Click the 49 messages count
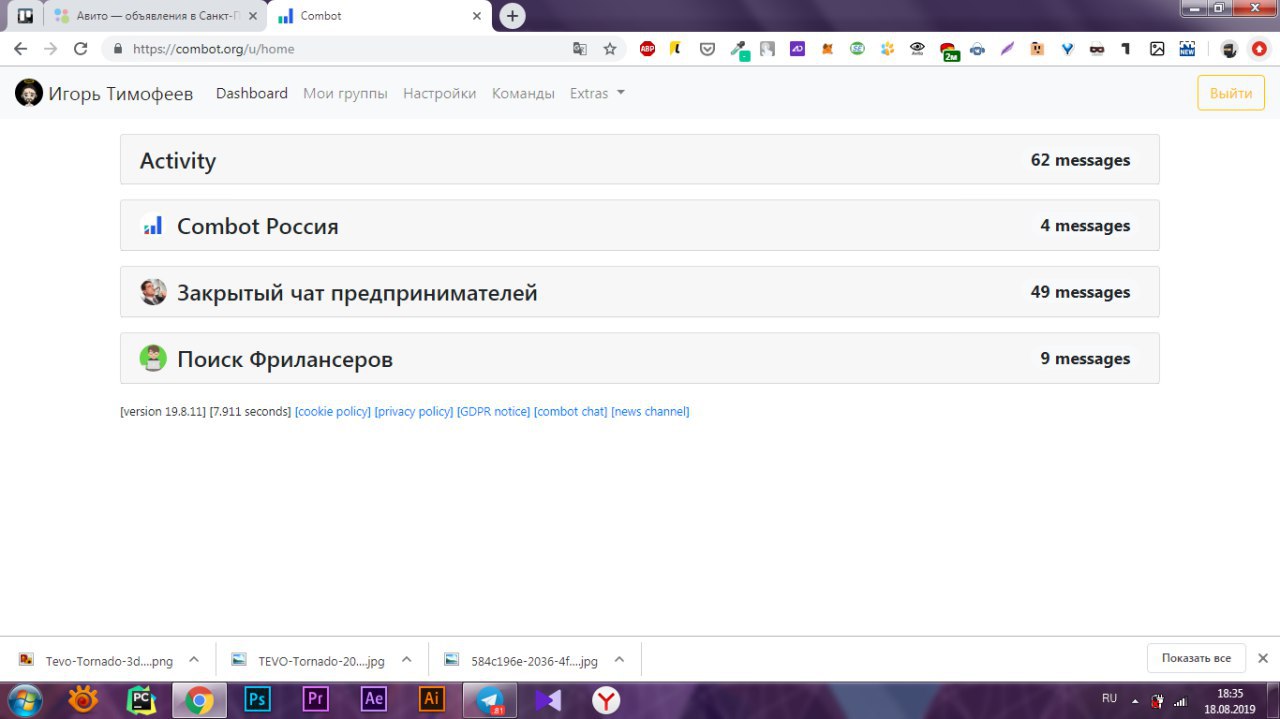 1081,292
